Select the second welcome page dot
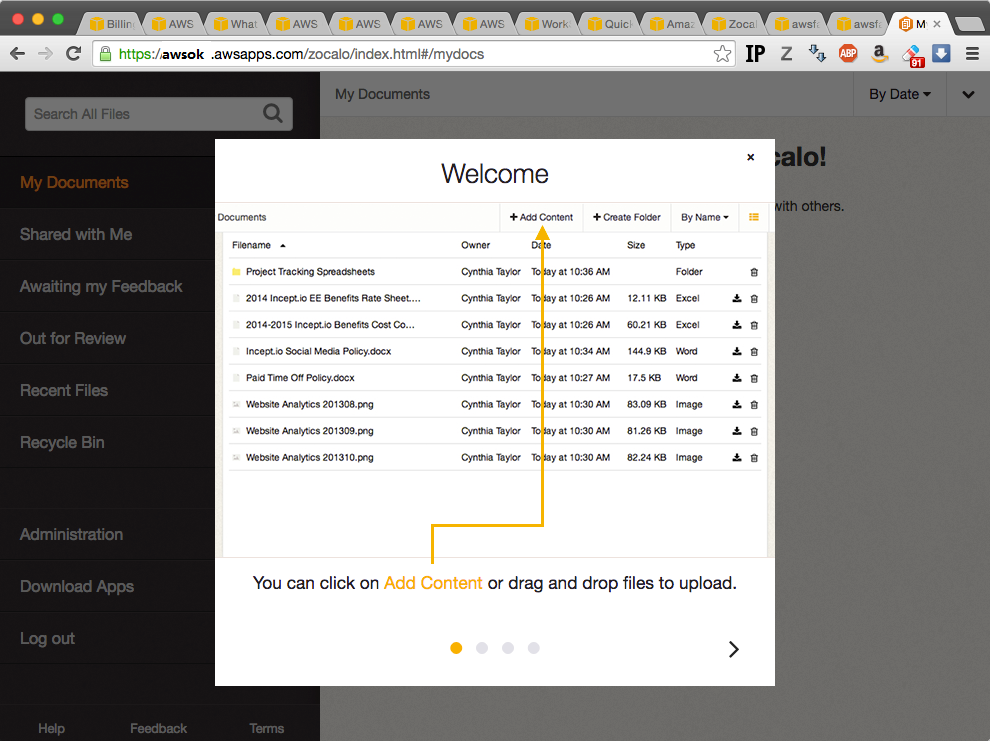Screen dimensions: 990x741 pyautogui.click(x=482, y=648)
